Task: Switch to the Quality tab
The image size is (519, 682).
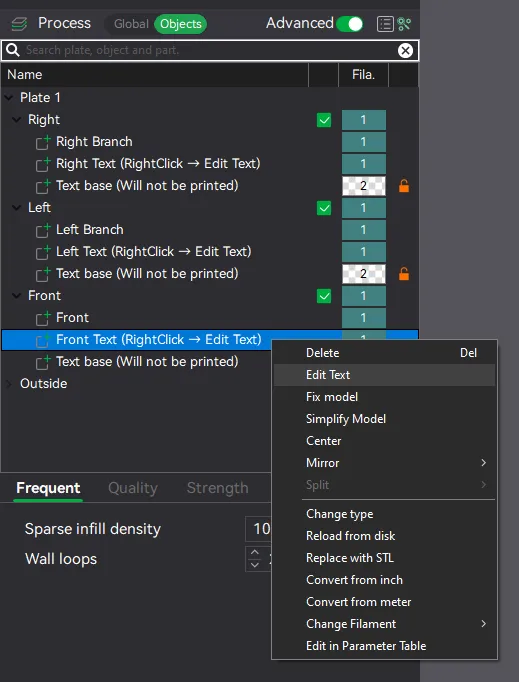Action: point(133,488)
